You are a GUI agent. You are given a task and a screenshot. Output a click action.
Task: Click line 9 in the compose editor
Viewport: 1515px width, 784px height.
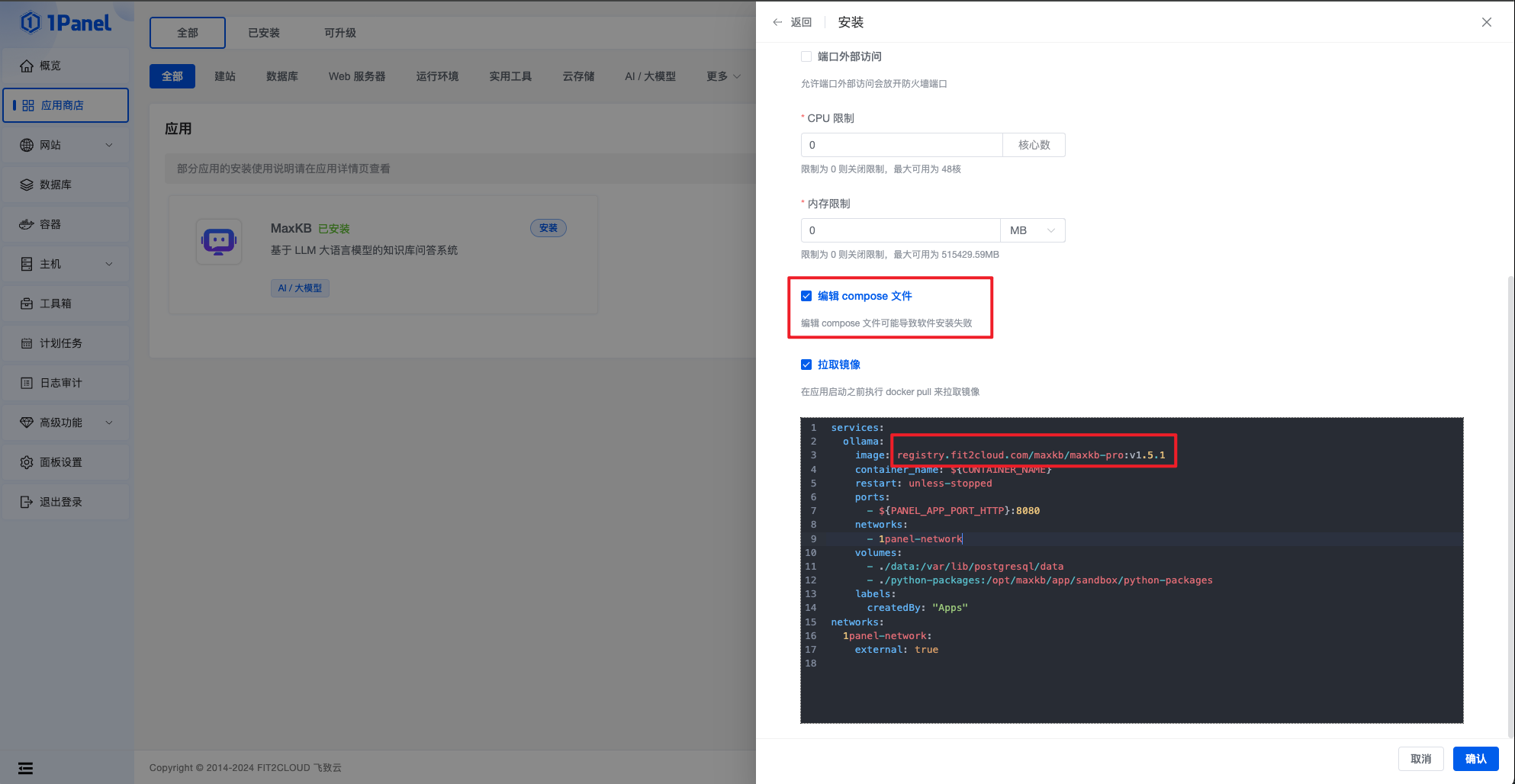pyautogui.click(x=1132, y=538)
